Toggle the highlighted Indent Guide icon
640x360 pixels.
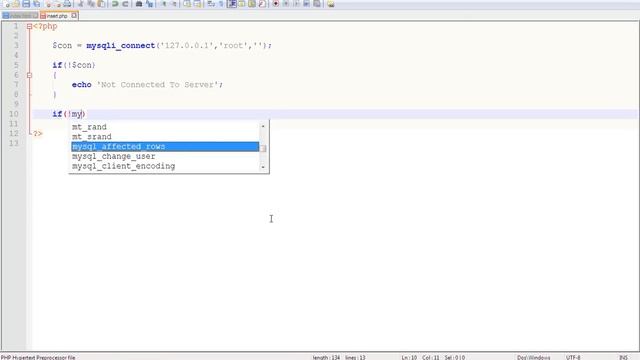[x=232, y=4]
